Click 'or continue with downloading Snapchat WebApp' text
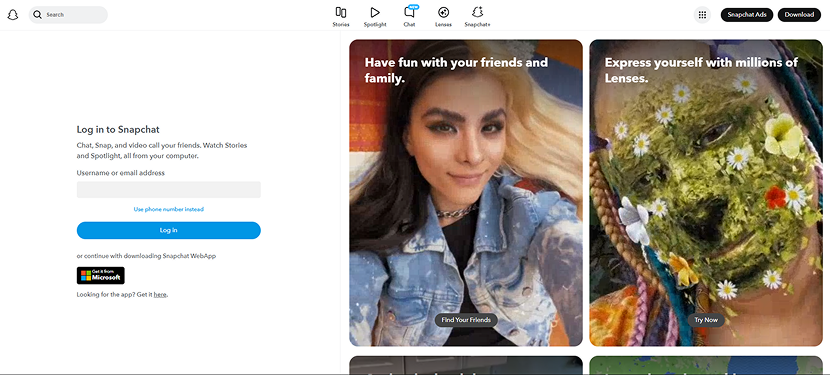Viewport: 830px width, 375px height. (146, 256)
